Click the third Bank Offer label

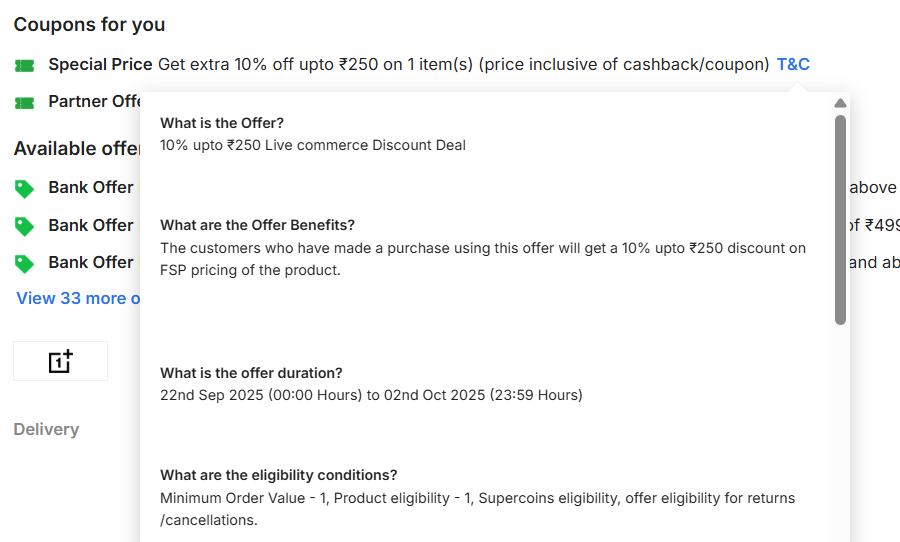click(91, 262)
